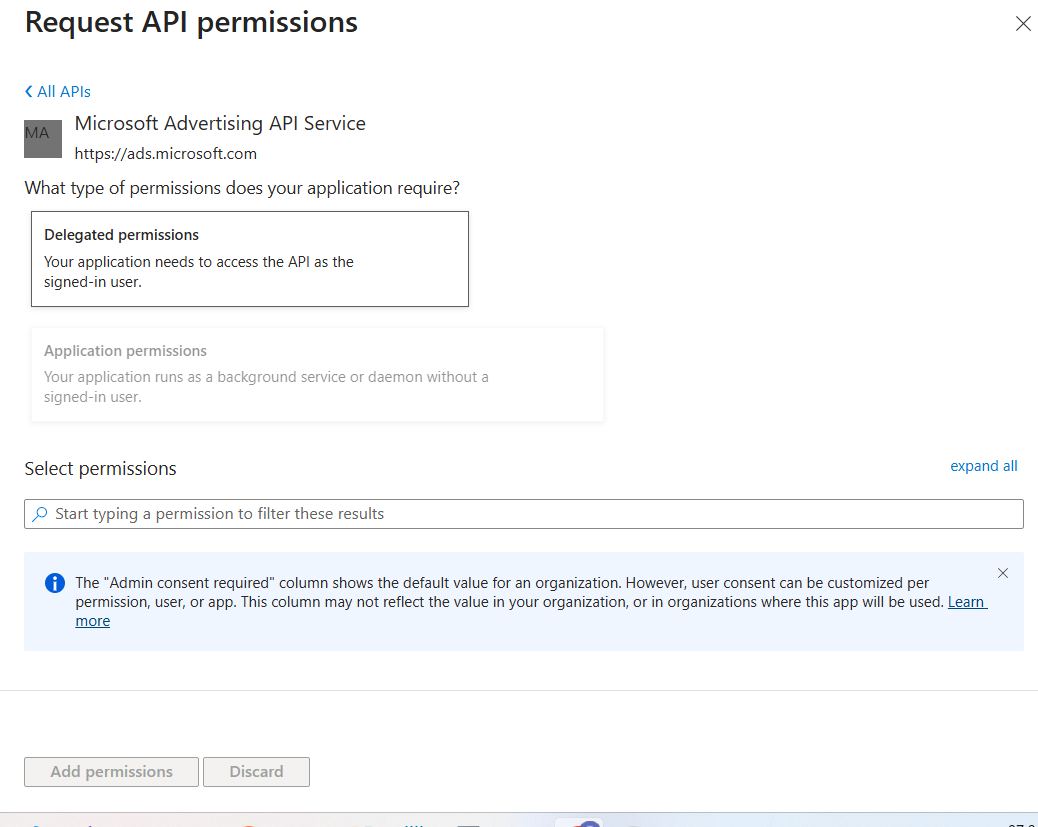Click the MA app logo icon

tap(43, 139)
